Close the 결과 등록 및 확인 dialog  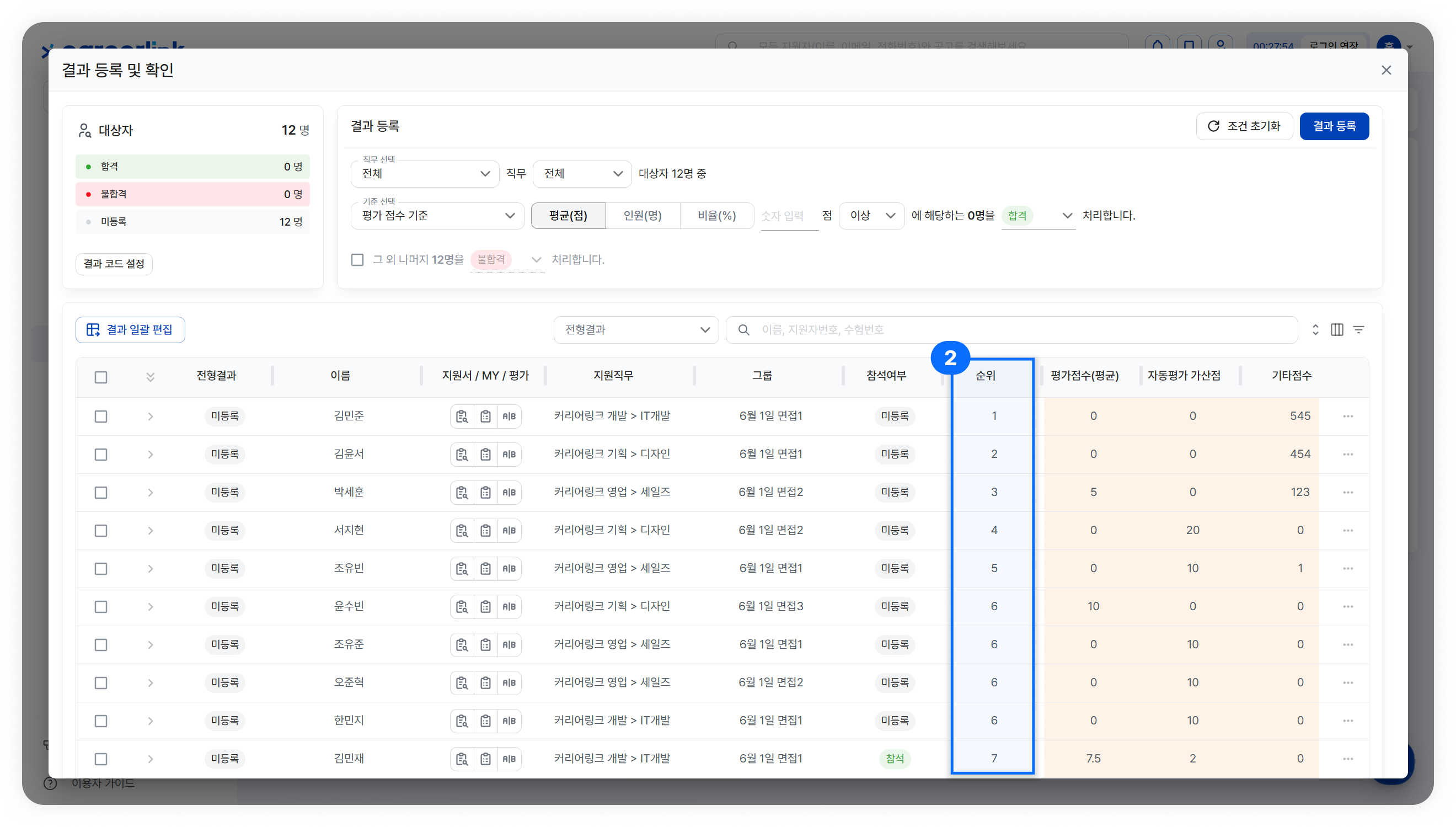pos(1386,71)
